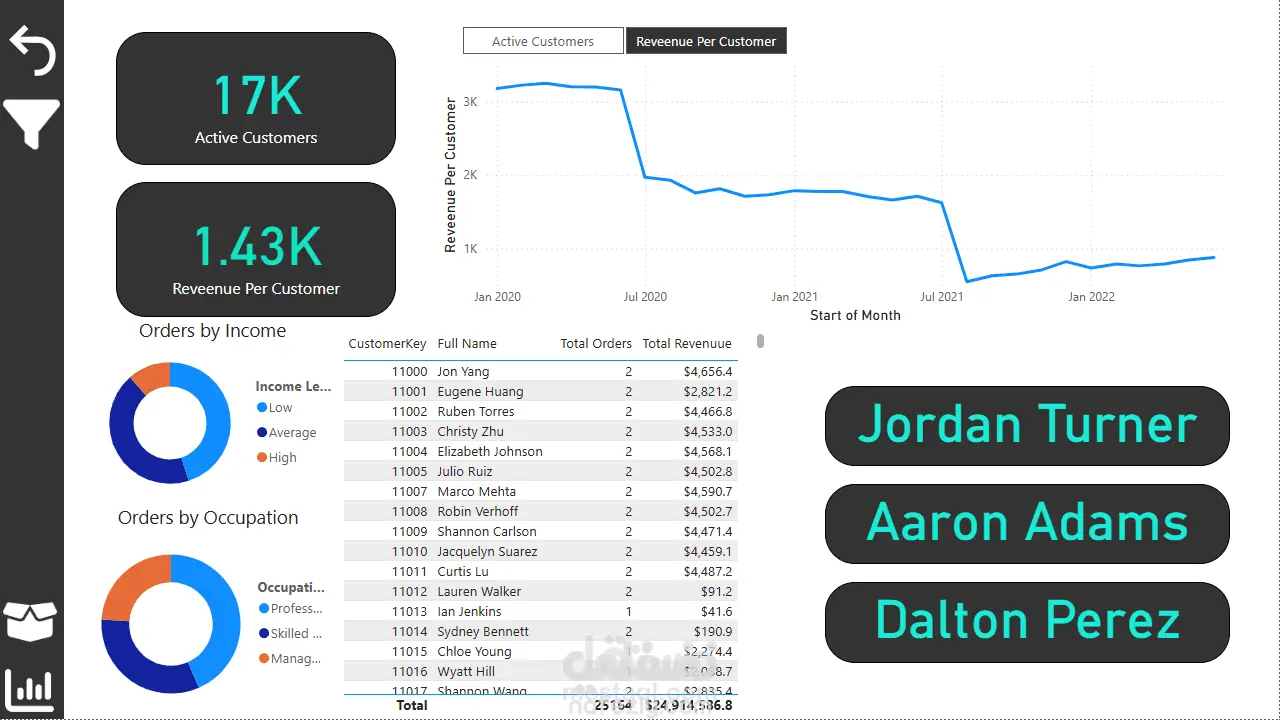Sort by the CustomerKey column header

(x=387, y=343)
